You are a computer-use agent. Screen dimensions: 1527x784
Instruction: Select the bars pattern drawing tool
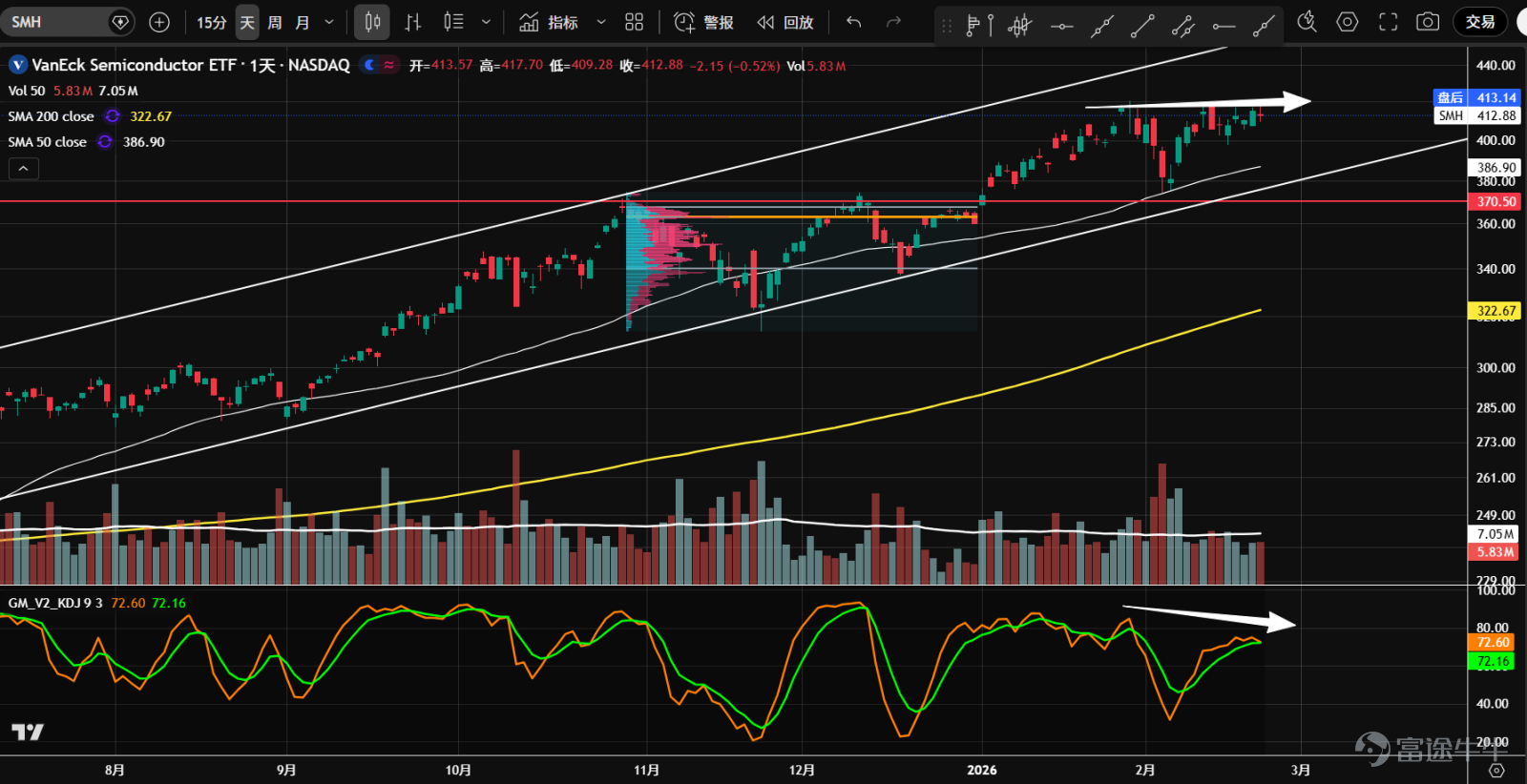pos(1020,26)
